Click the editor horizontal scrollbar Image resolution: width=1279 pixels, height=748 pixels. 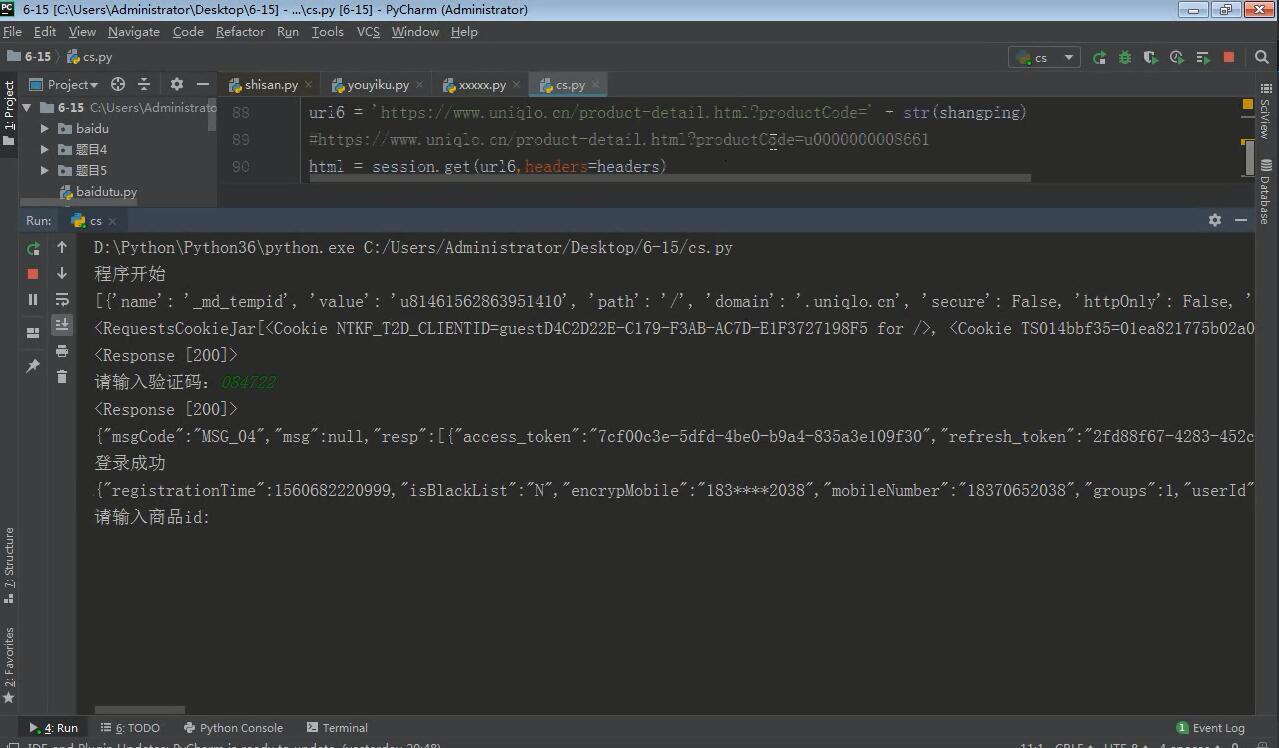tap(670, 179)
